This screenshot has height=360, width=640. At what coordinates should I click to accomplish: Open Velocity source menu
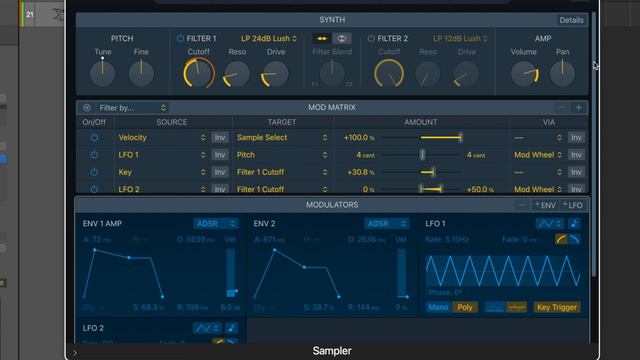(162, 138)
